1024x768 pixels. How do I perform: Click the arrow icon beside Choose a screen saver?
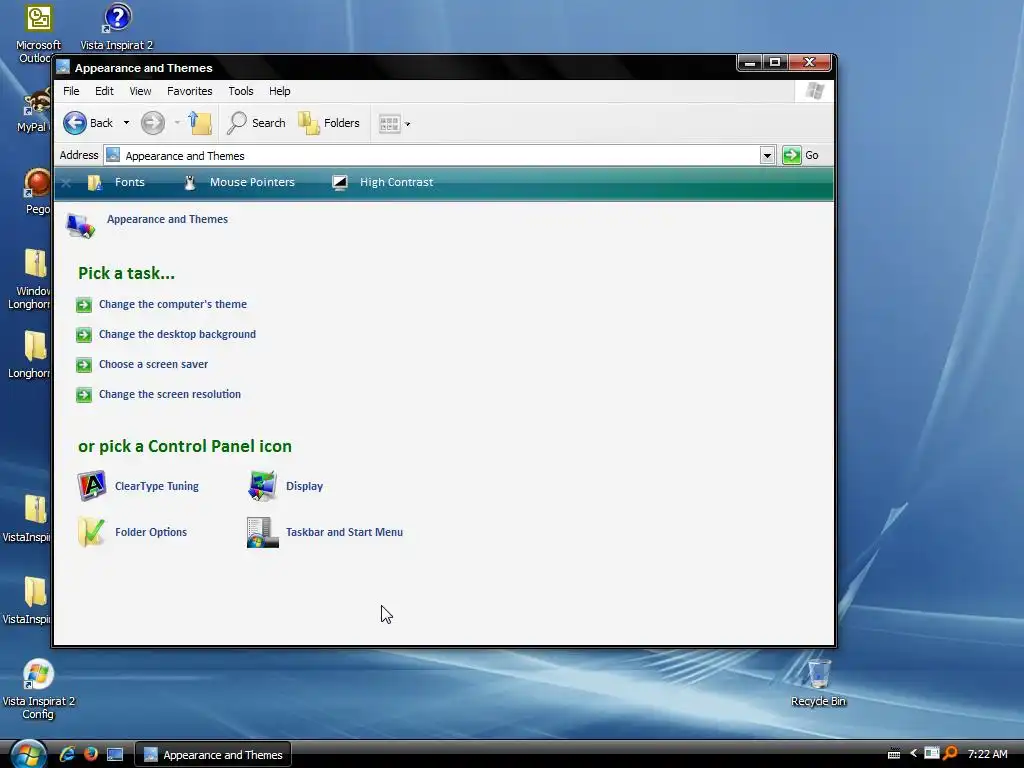[x=84, y=365]
